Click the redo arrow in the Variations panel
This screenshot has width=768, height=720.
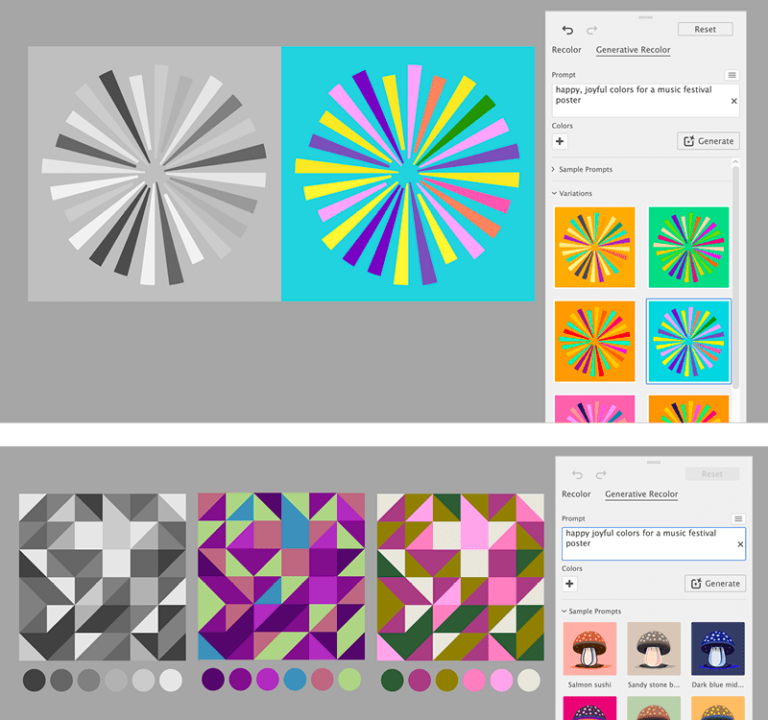pyautogui.click(x=592, y=30)
